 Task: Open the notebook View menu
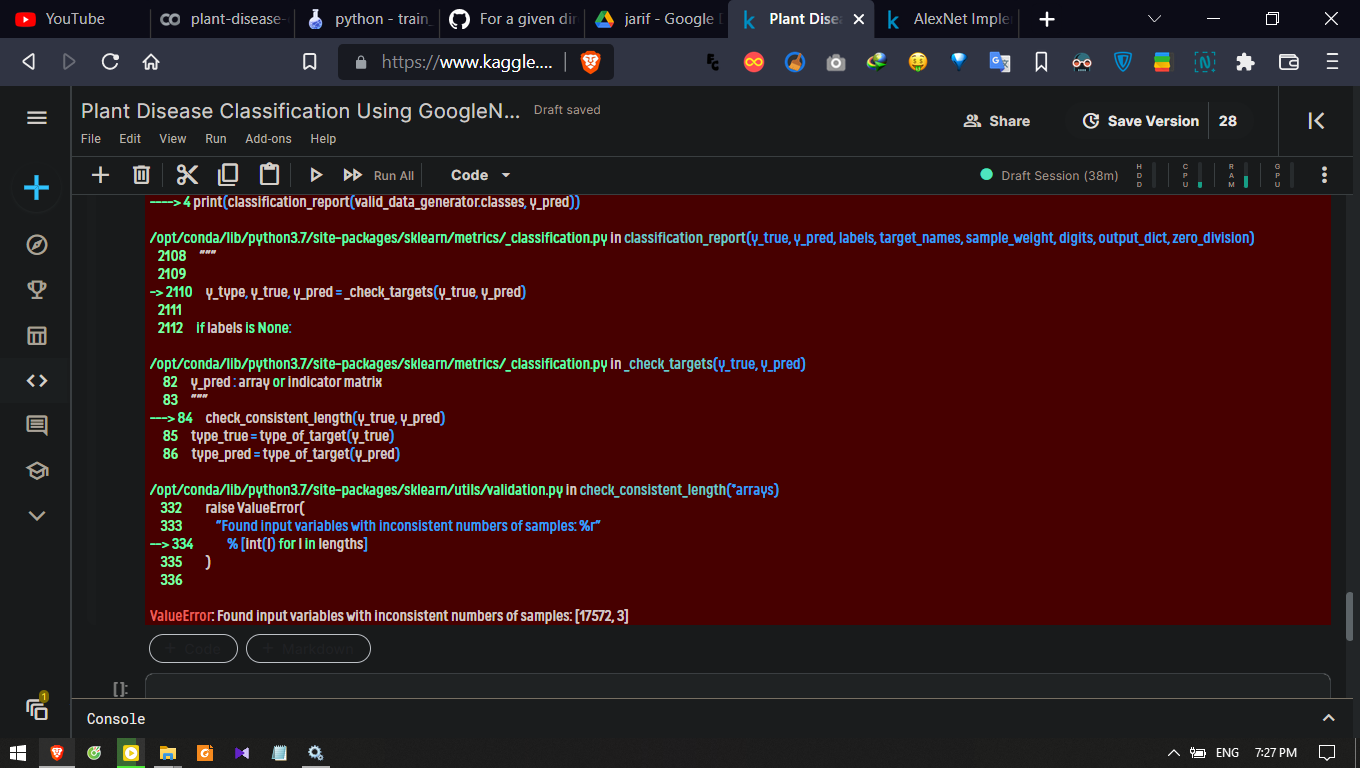pos(173,139)
